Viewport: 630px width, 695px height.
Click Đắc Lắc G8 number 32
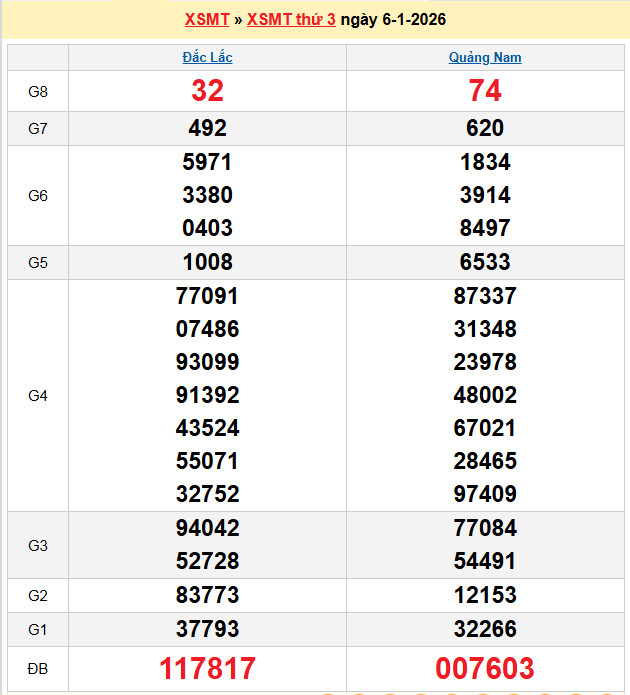208,92
